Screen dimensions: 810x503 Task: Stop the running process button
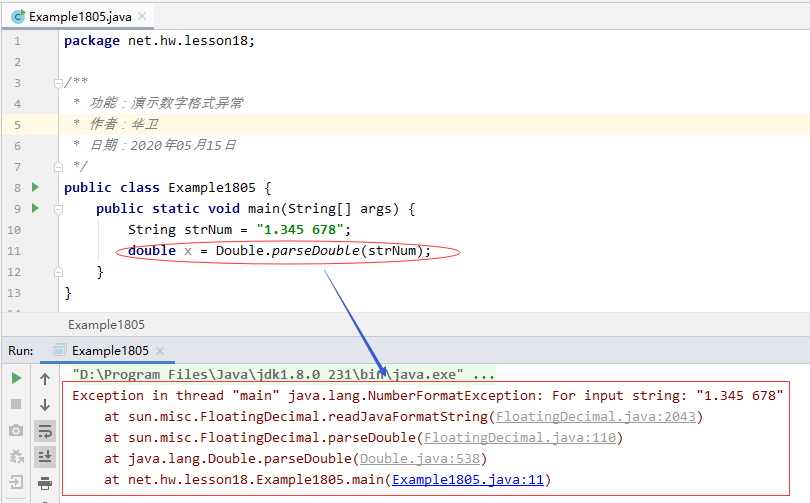(x=16, y=404)
